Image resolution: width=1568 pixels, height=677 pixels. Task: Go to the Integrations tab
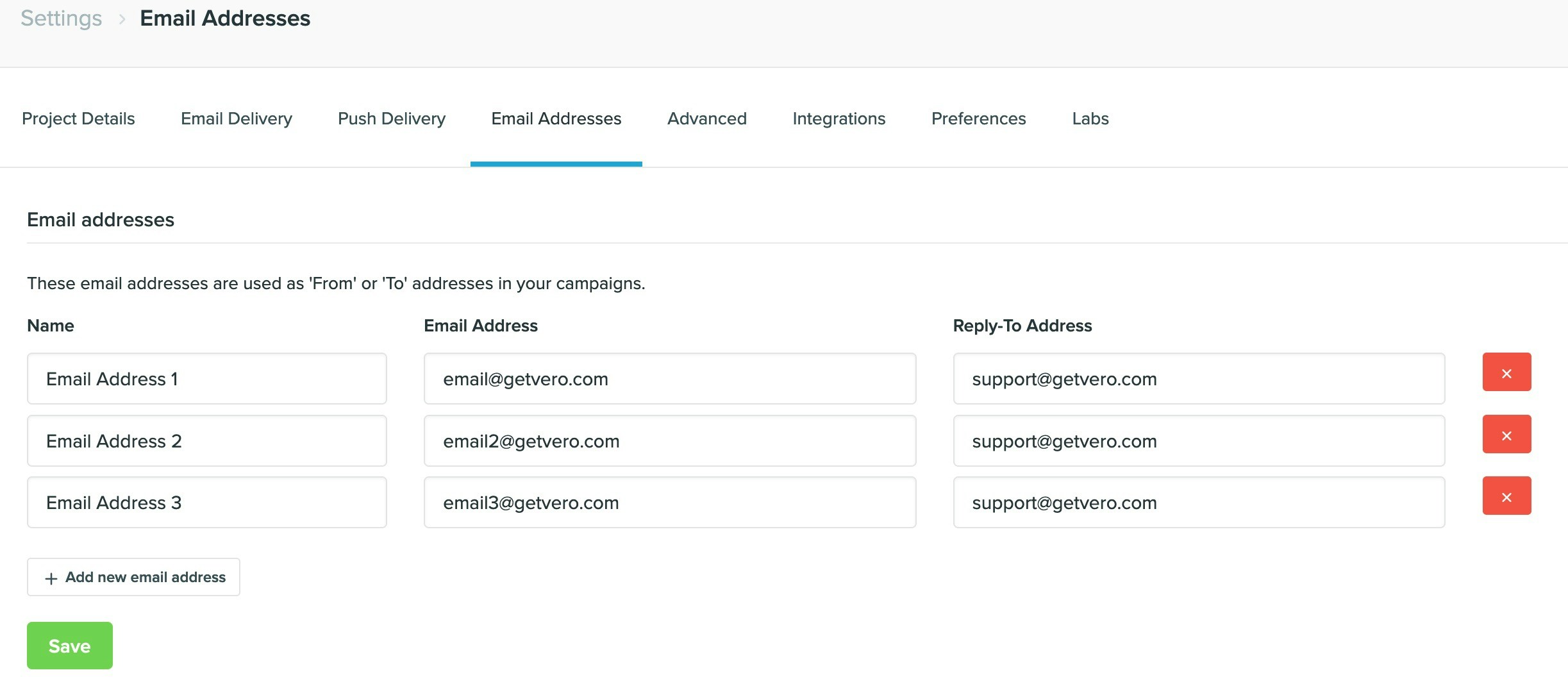pos(838,119)
